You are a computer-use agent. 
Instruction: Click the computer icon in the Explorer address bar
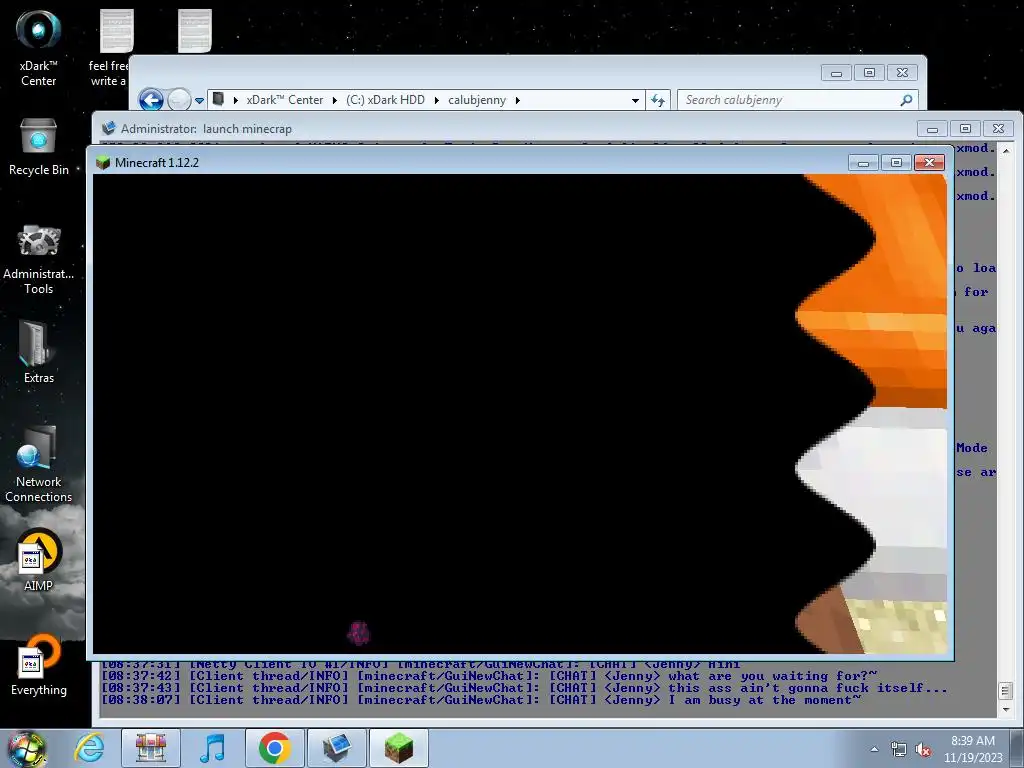(219, 99)
